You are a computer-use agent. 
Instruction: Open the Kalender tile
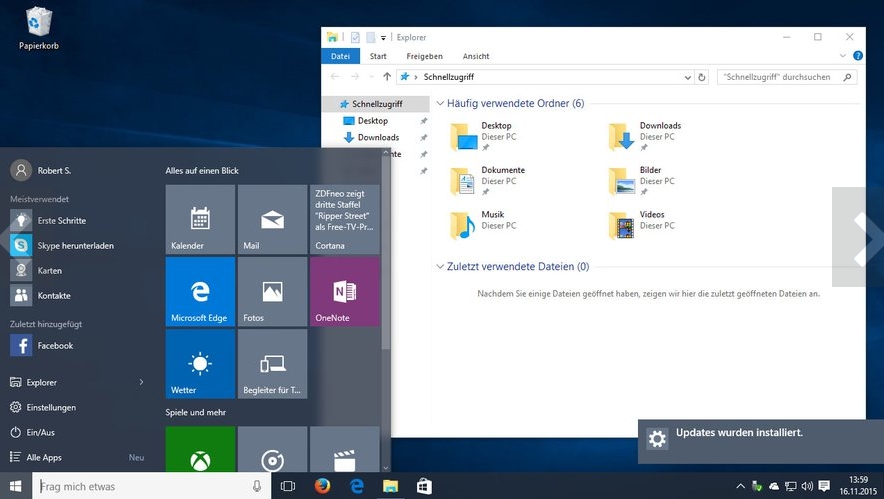200,219
